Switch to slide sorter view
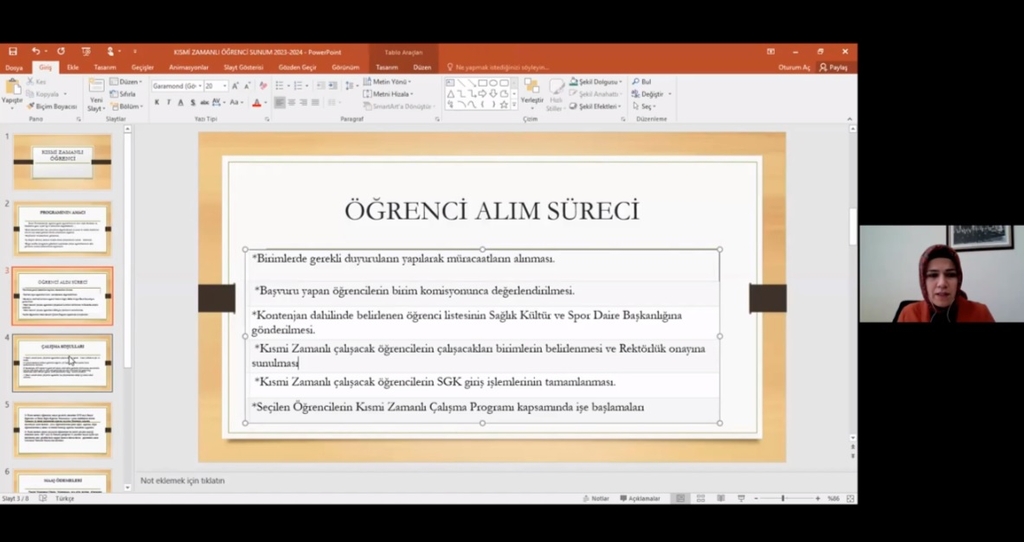This screenshot has width=1024, height=542. pyautogui.click(x=701, y=498)
